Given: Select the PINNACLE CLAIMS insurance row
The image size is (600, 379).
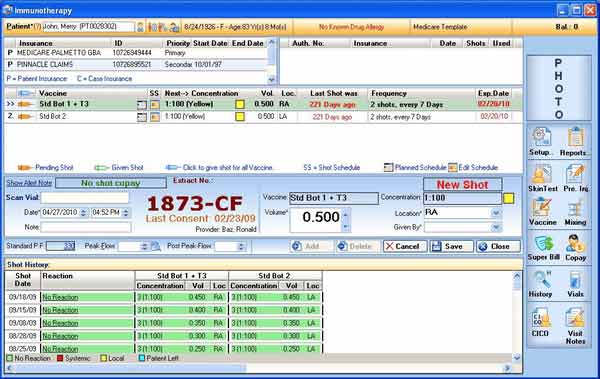Looking at the screenshot, I should point(136,64).
